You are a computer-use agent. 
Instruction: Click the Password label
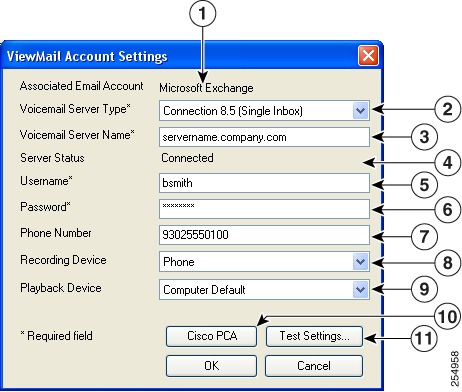click(45, 207)
